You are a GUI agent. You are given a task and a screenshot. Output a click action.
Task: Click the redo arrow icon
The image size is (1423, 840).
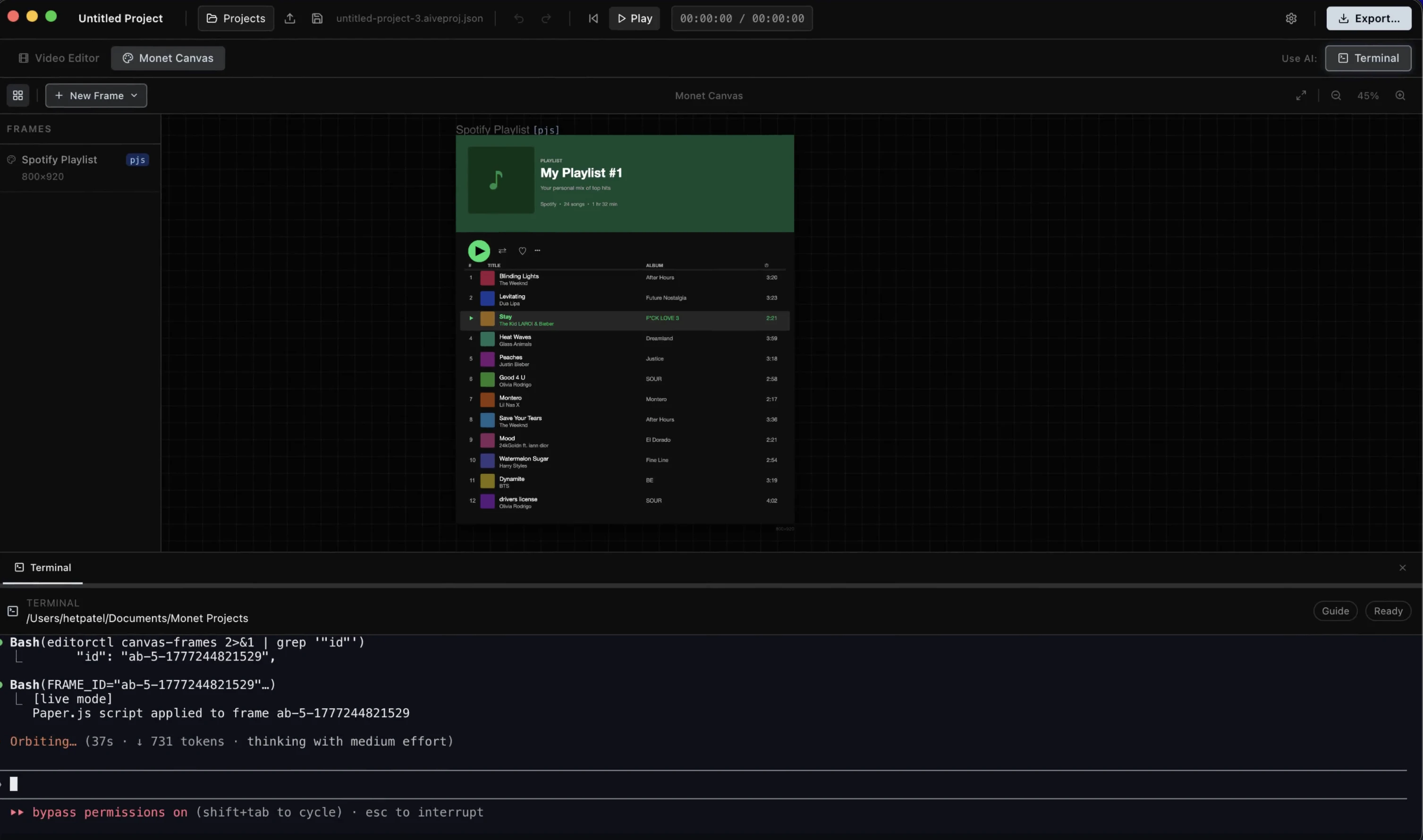pos(546,19)
